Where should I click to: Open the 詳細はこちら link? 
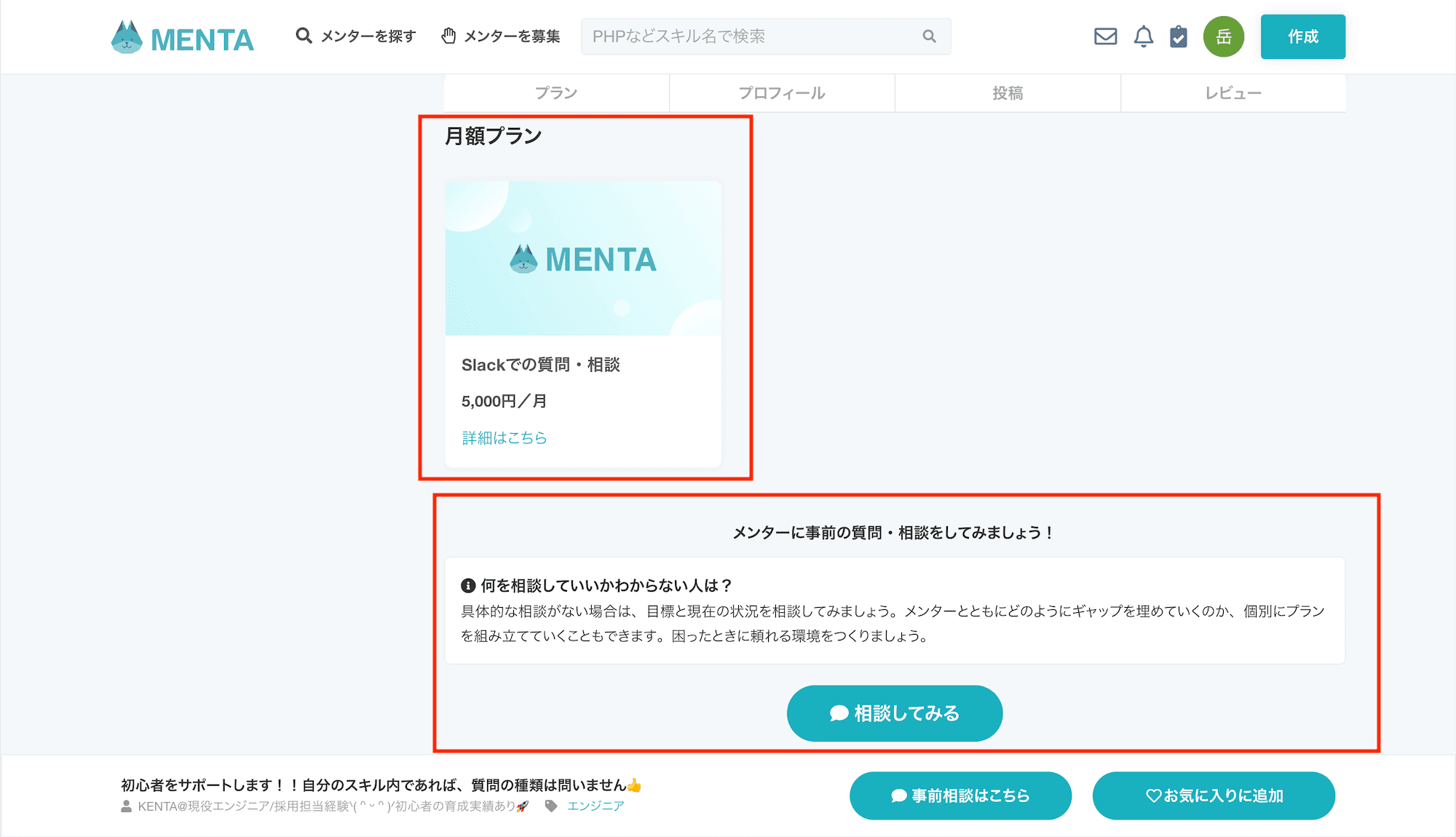coord(505,437)
